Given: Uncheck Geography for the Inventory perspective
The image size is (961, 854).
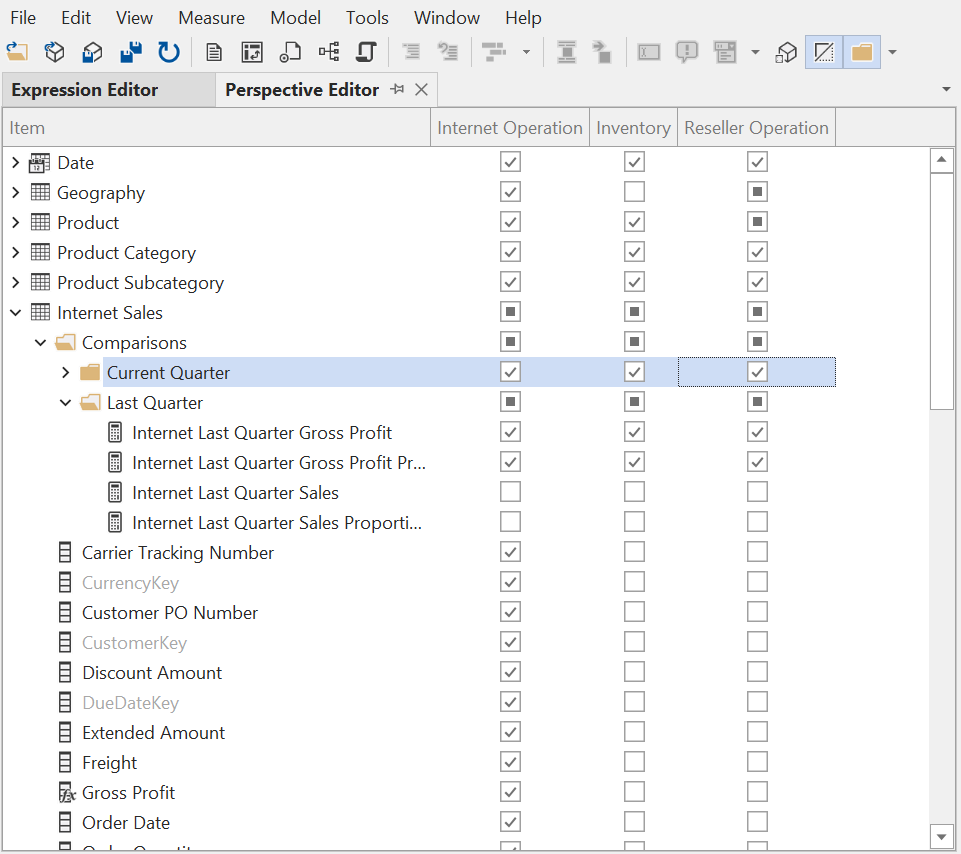Looking at the screenshot, I should [634, 191].
